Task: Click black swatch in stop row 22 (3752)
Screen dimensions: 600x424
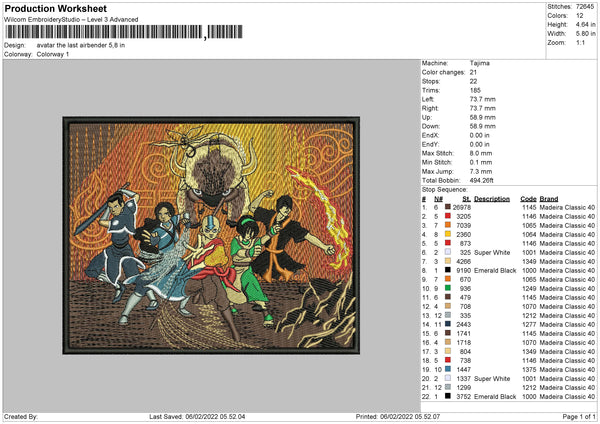Action: (447, 396)
